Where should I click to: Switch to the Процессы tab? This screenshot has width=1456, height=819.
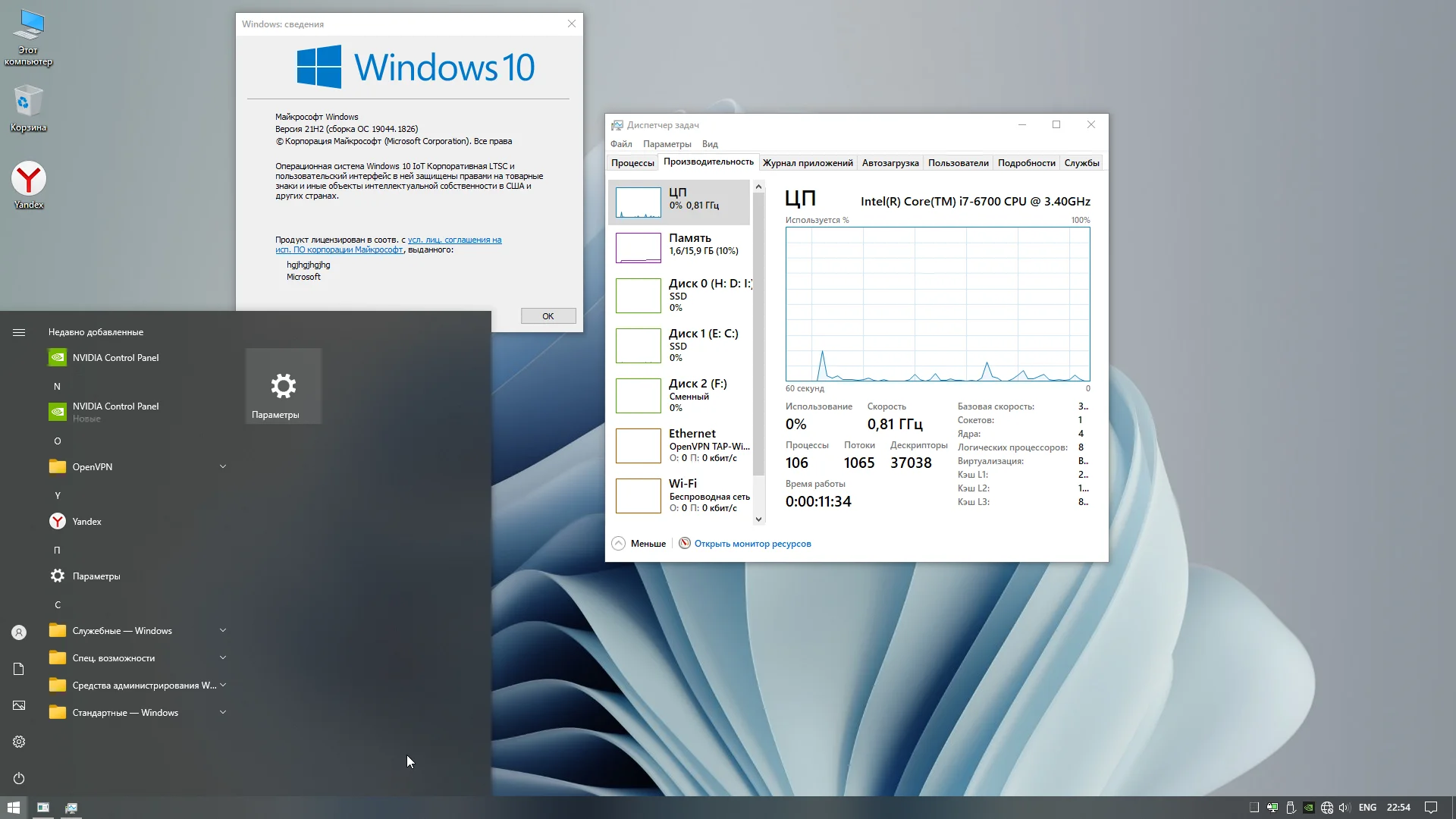point(632,163)
